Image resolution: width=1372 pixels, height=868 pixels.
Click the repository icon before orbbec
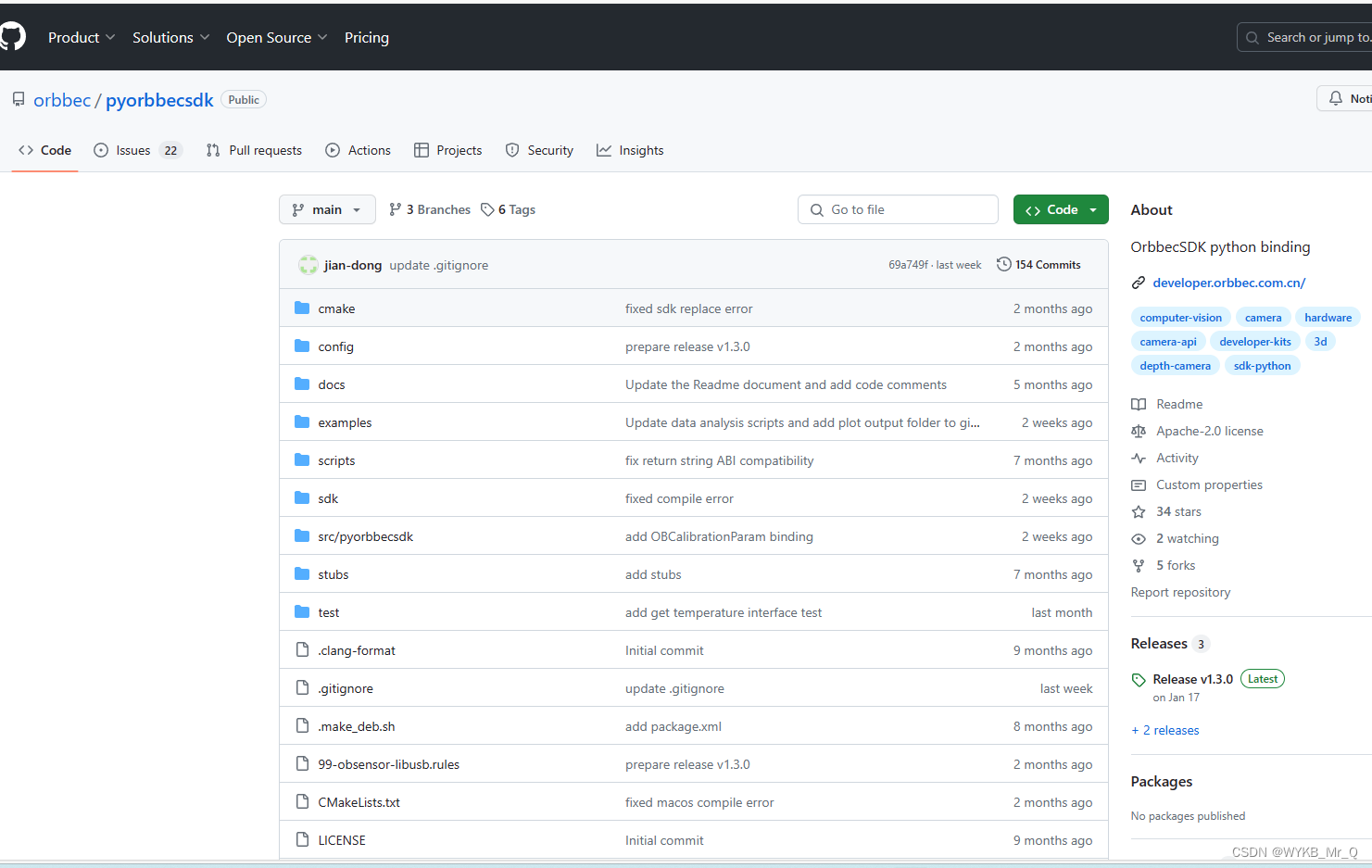click(x=19, y=99)
